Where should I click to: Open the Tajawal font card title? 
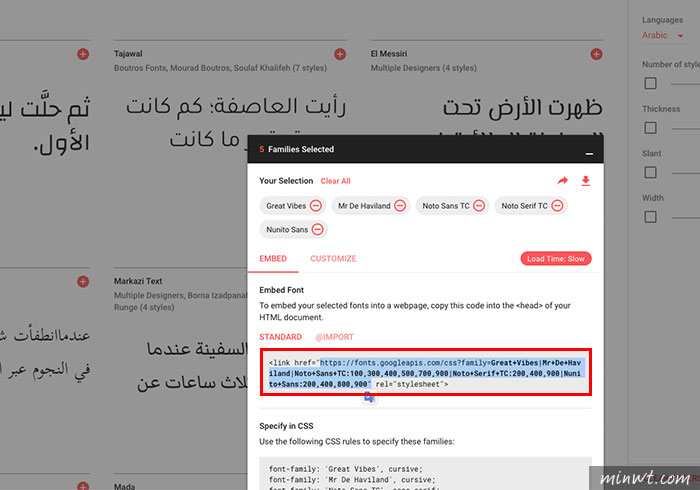tap(128, 54)
